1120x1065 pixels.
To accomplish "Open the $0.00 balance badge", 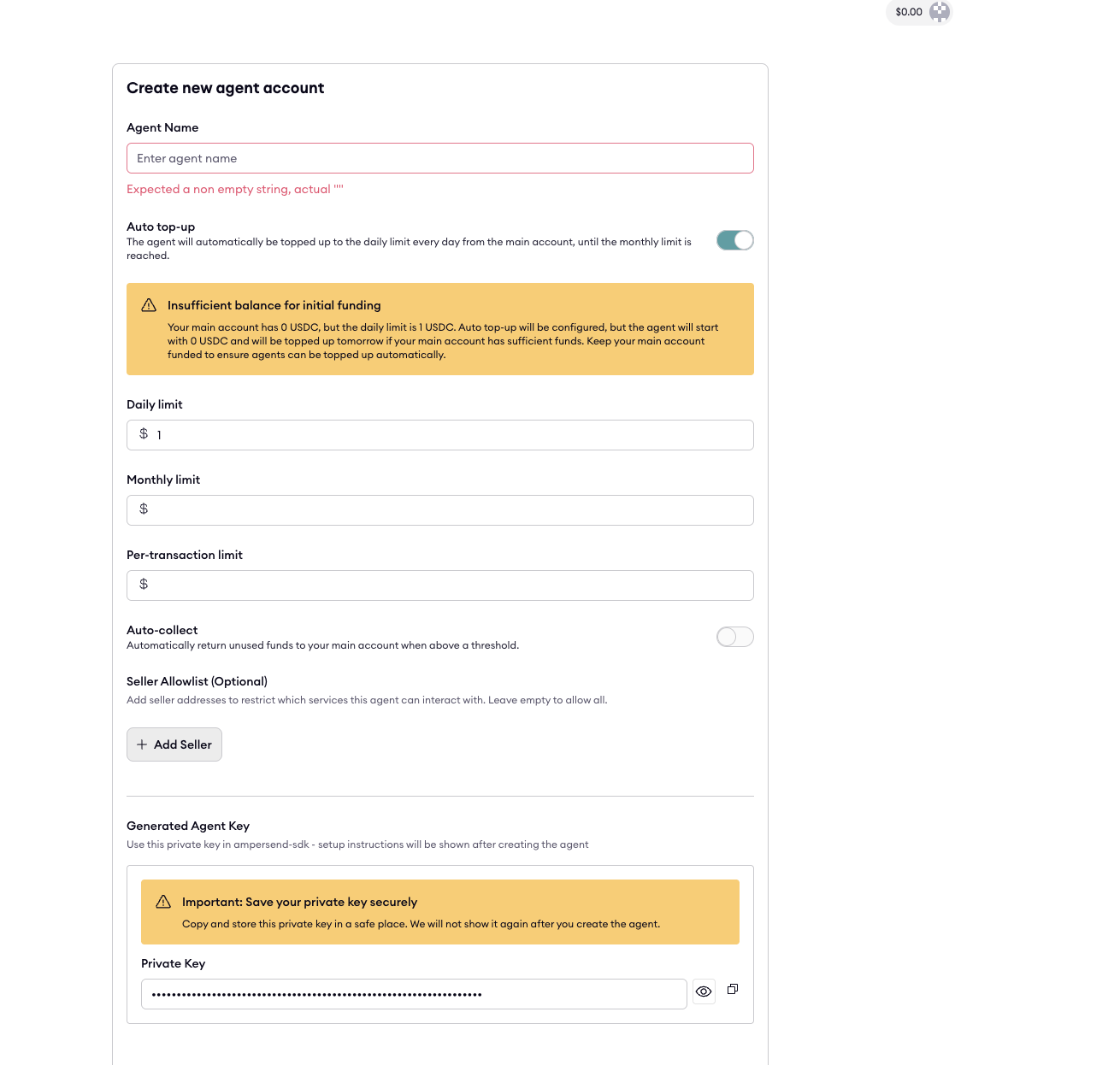I will tap(907, 12).
